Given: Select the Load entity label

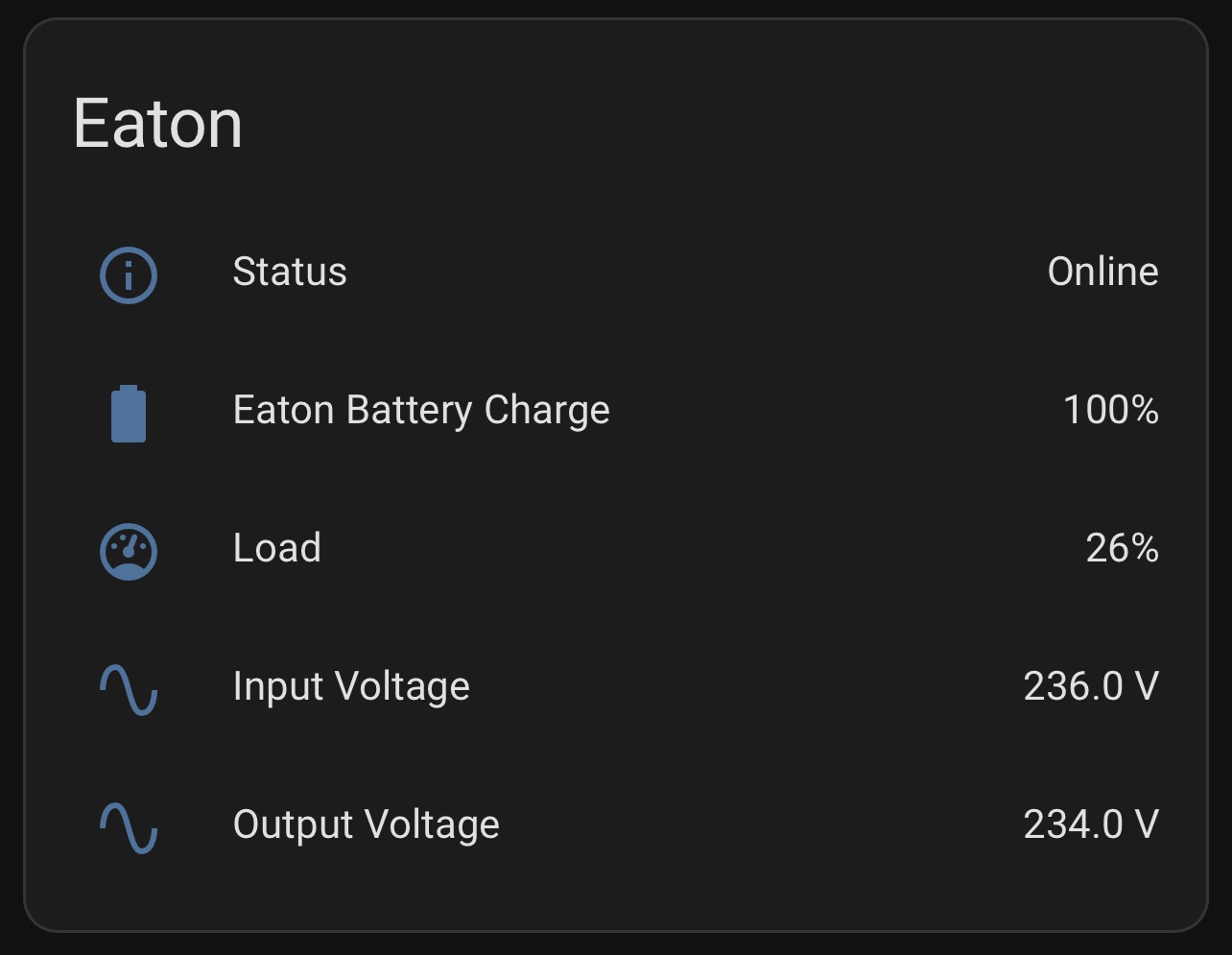Looking at the screenshot, I should tap(277, 548).
